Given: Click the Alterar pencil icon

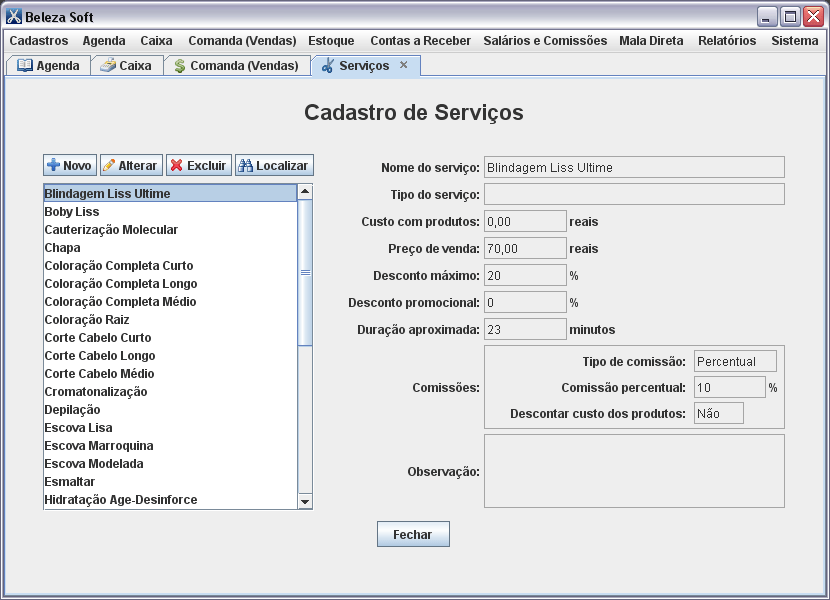Looking at the screenshot, I should point(110,165).
